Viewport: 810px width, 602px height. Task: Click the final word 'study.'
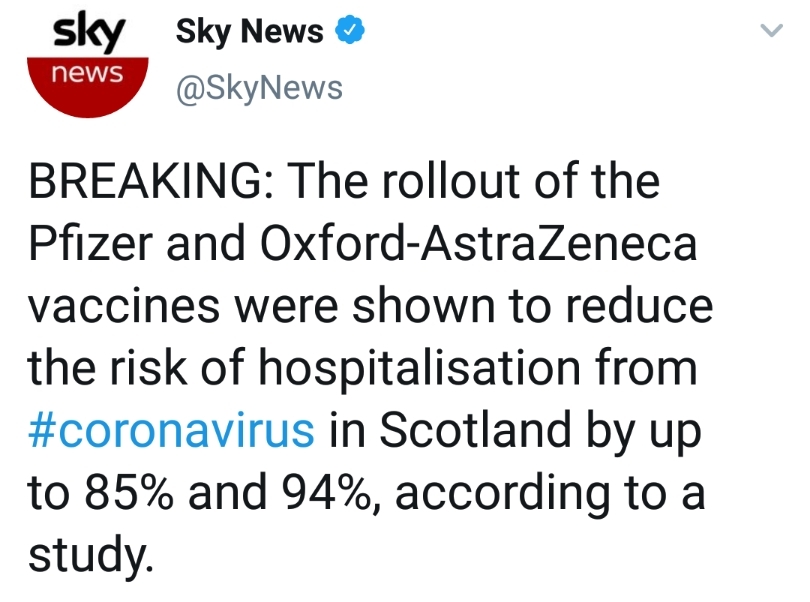coord(91,555)
